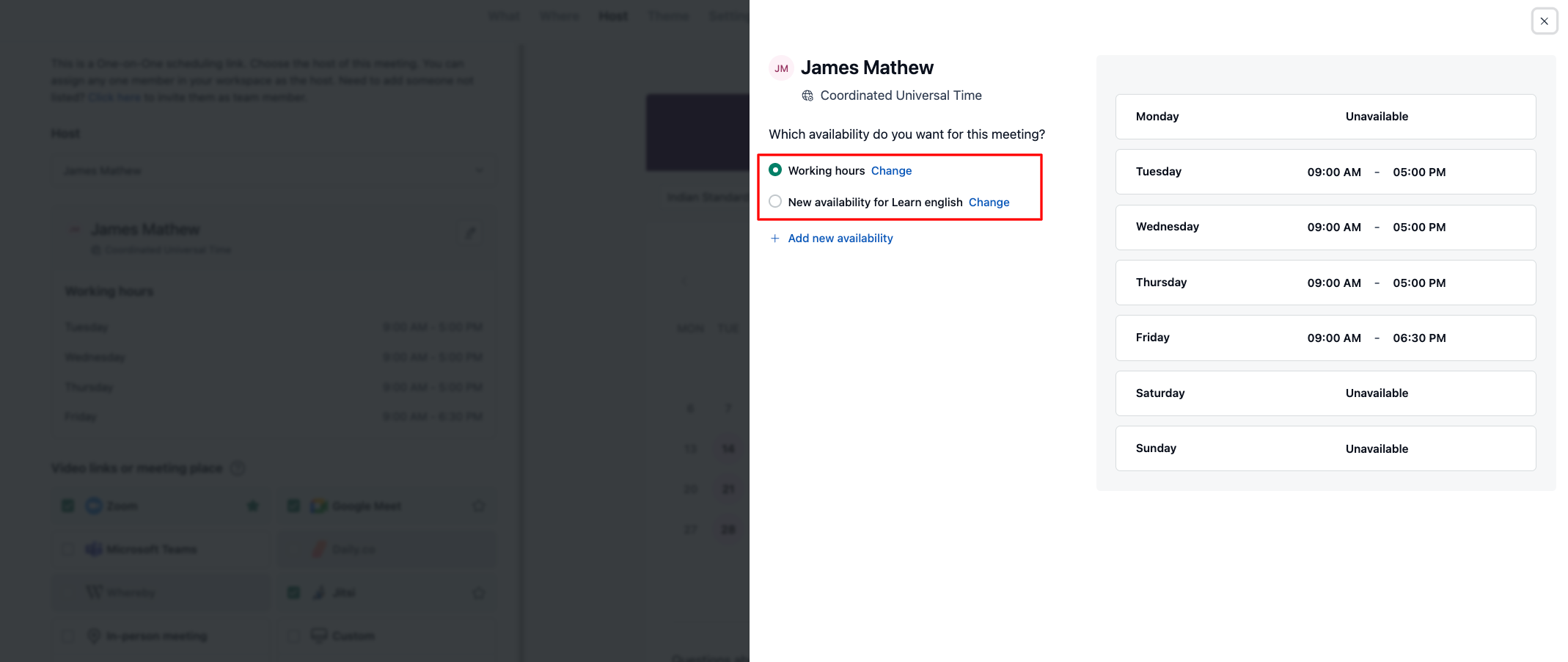Click the Friday availability row

tap(1325, 338)
